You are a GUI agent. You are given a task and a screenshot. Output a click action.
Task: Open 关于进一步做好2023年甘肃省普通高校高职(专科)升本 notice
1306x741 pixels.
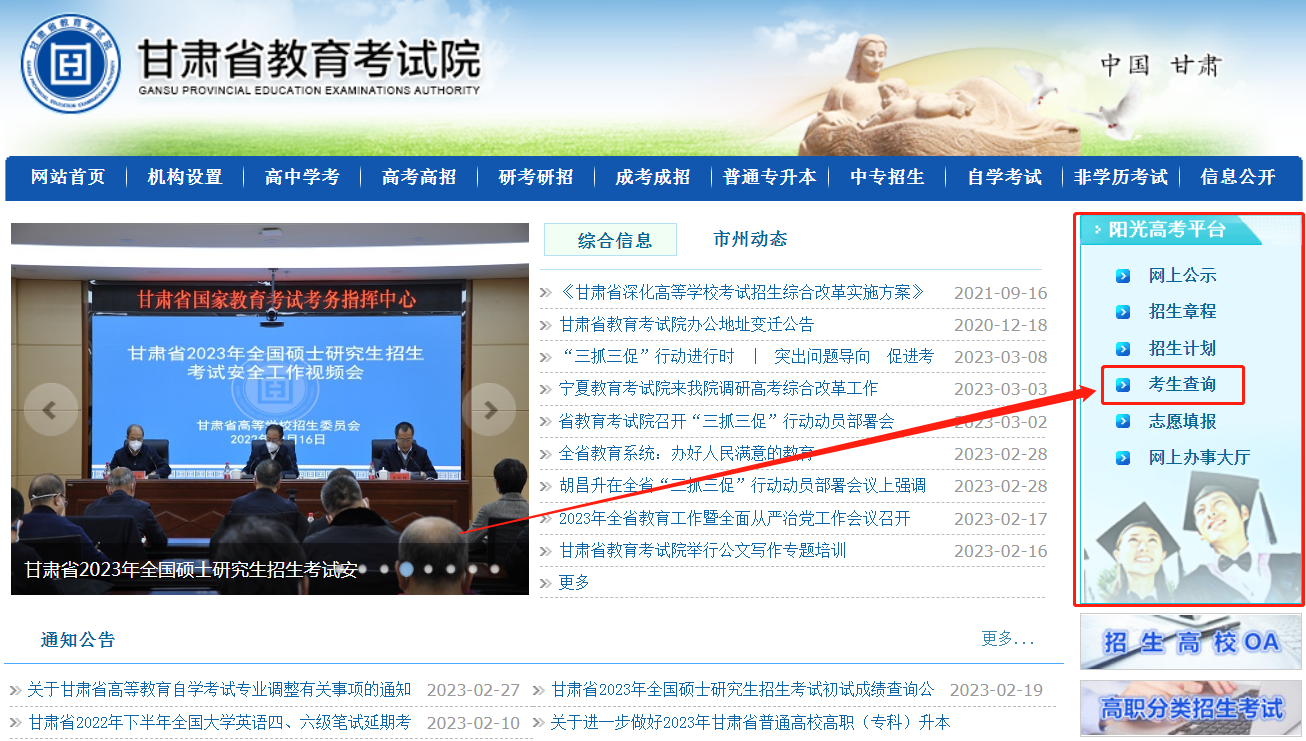coord(750,722)
